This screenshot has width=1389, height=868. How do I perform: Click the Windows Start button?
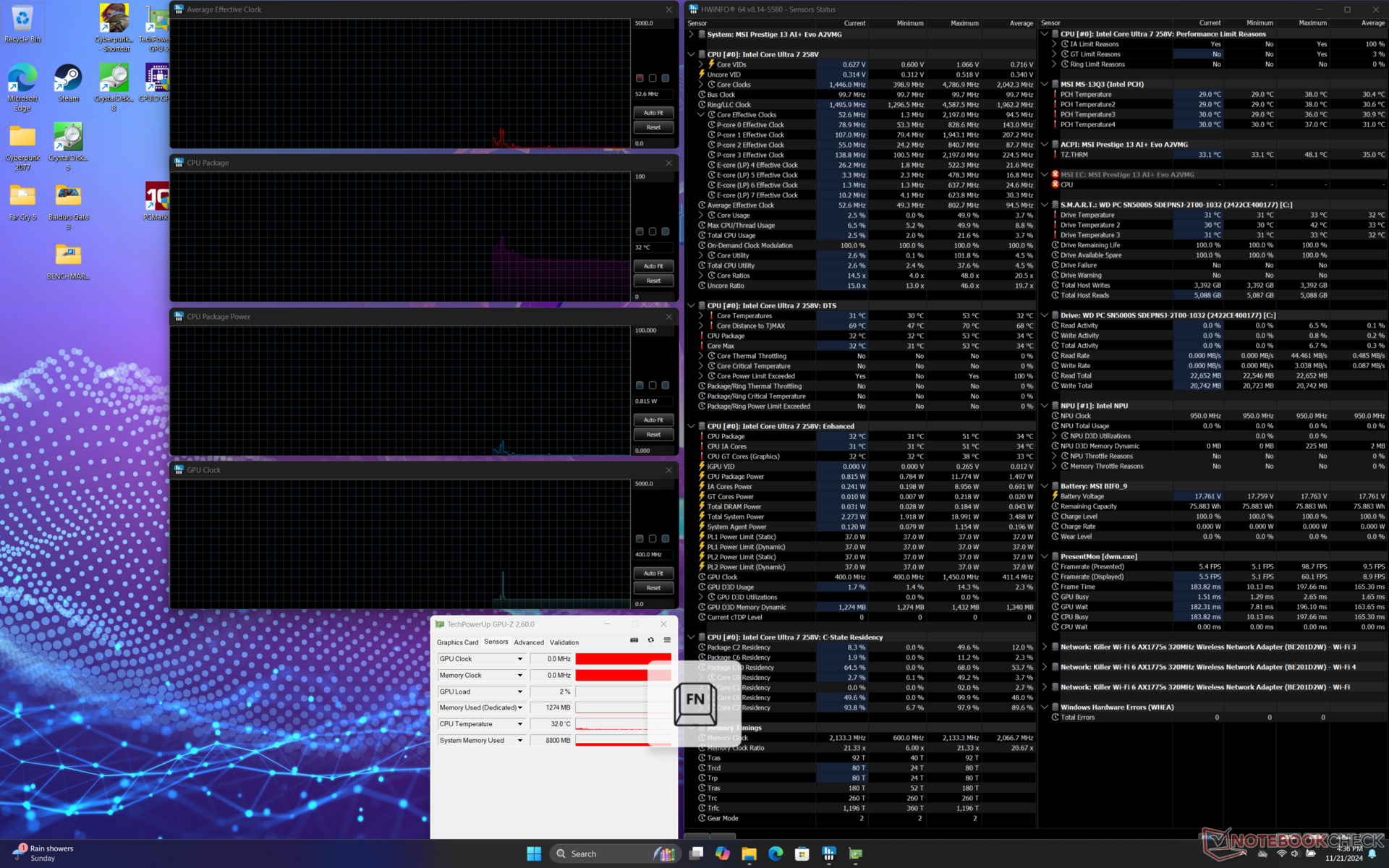534,854
